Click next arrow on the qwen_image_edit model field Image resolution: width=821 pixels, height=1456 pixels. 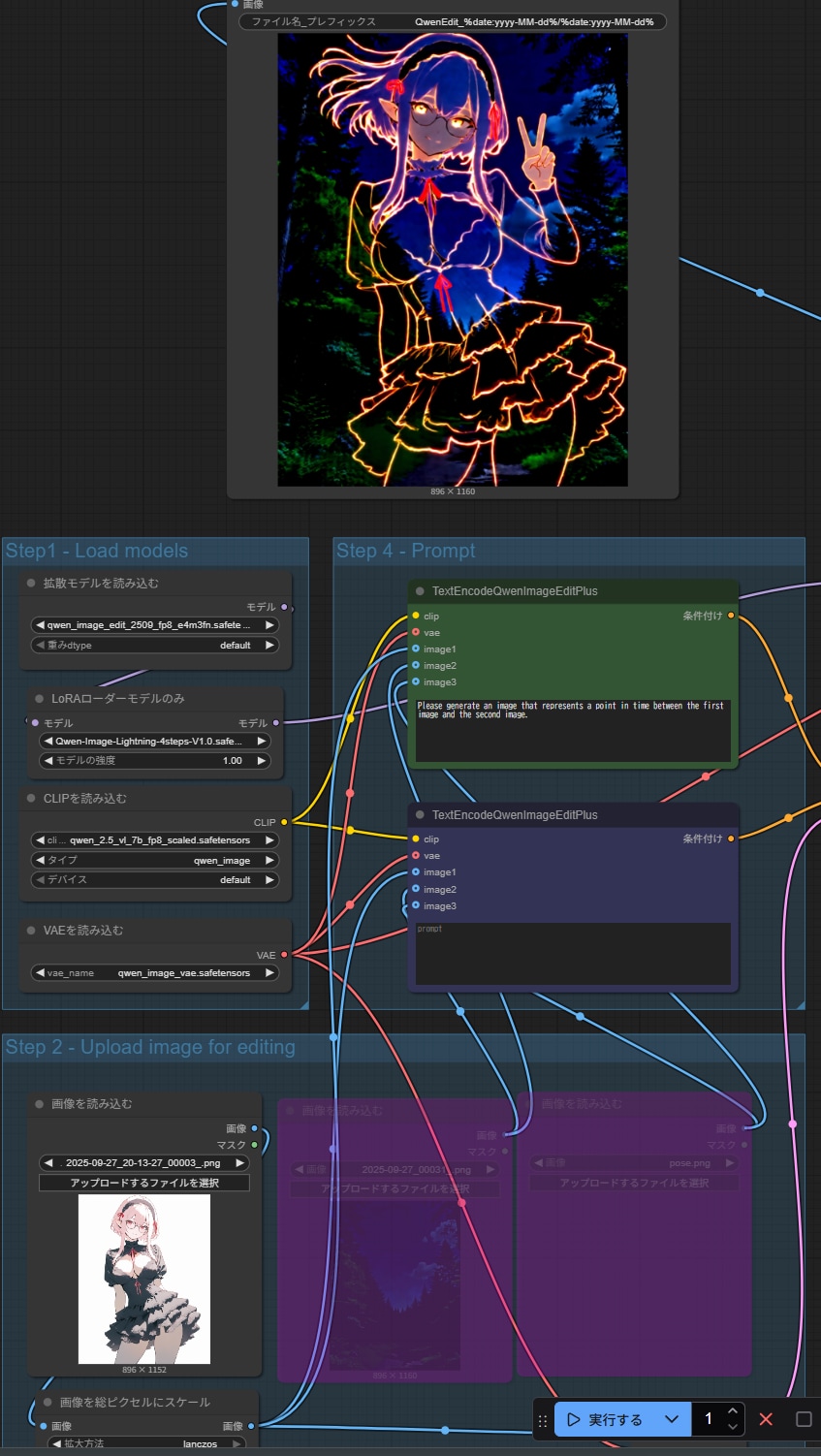269,625
